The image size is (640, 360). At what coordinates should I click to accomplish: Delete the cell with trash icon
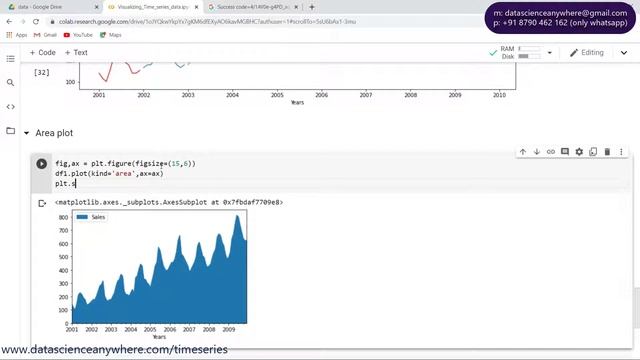click(x=607, y=152)
